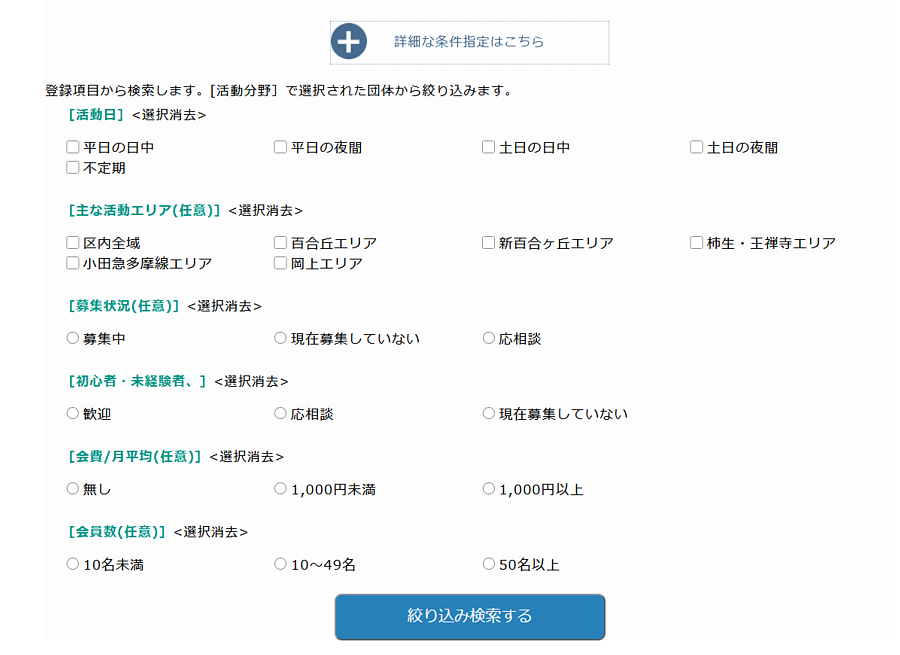Click 絞り込み検索する search button

(469, 616)
